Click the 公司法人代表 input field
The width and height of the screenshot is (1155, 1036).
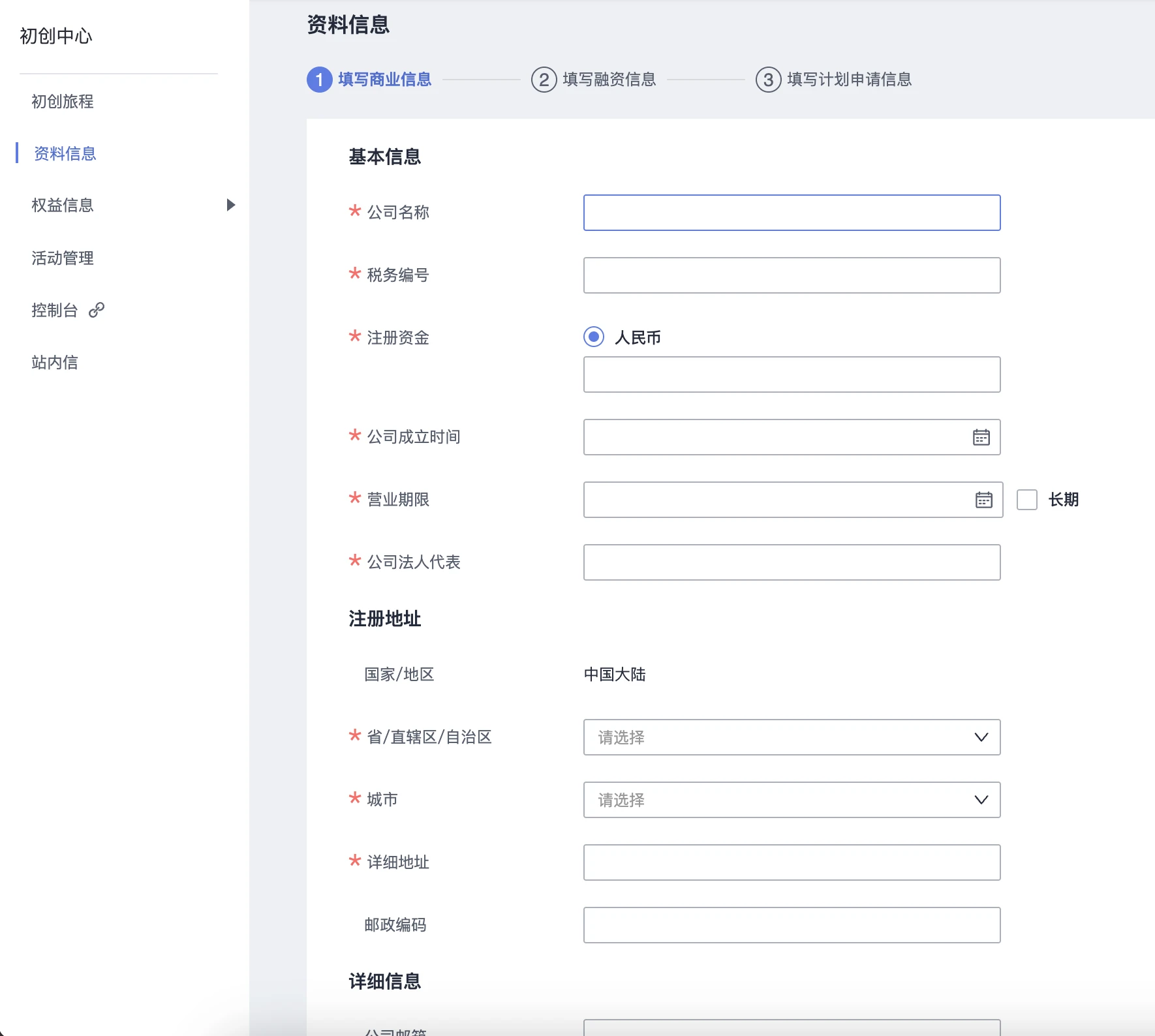(792, 562)
